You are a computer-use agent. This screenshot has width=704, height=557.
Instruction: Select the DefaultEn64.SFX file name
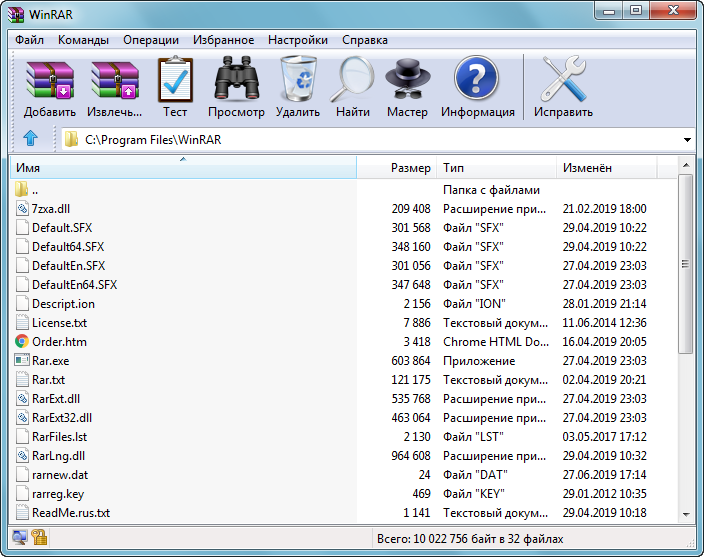pyautogui.click(x=74, y=285)
